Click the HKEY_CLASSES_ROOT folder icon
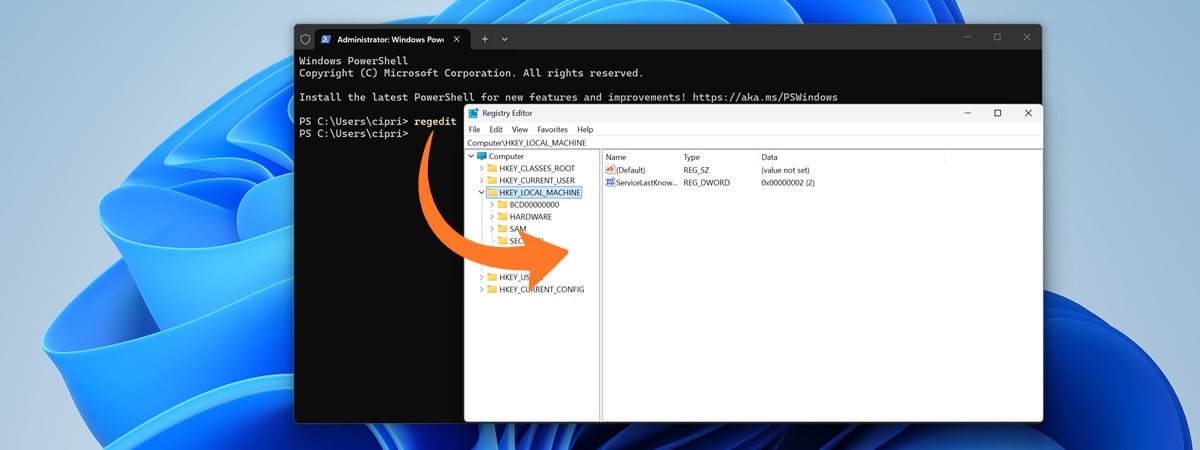 point(492,168)
